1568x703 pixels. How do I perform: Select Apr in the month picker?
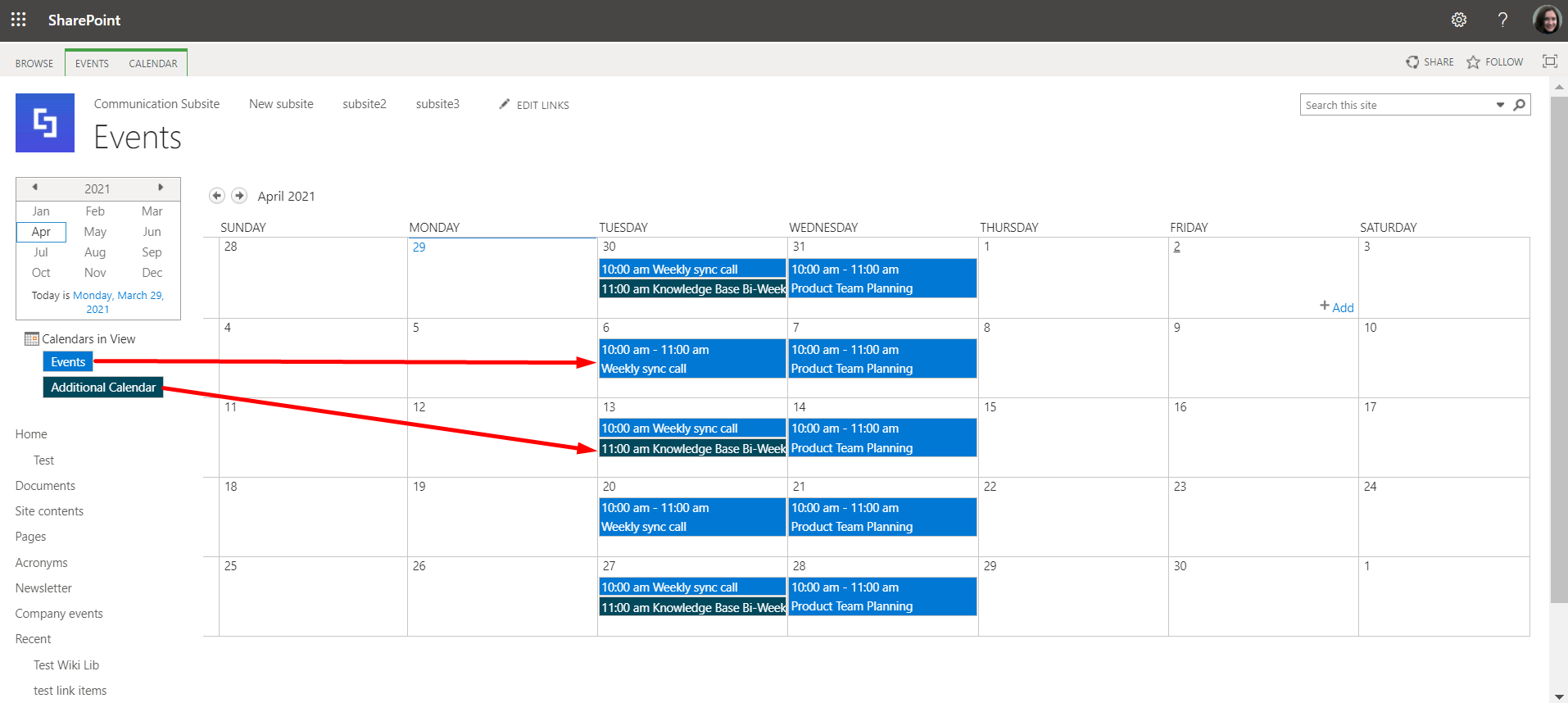(x=41, y=232)
